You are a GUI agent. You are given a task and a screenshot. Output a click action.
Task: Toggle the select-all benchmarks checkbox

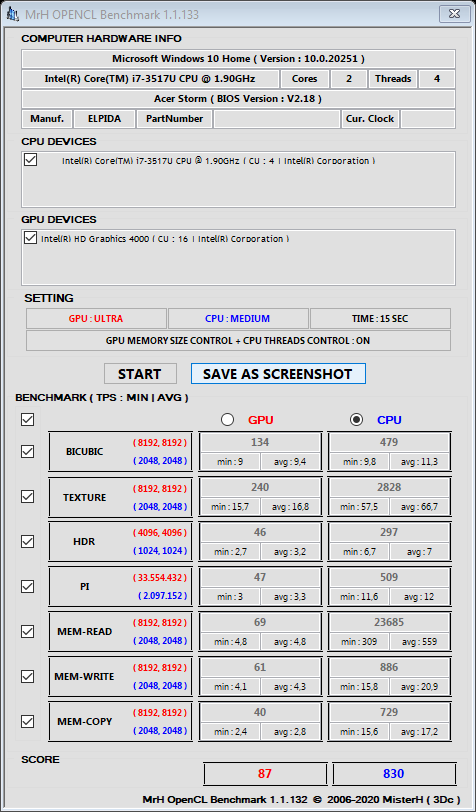coord(27,419)
